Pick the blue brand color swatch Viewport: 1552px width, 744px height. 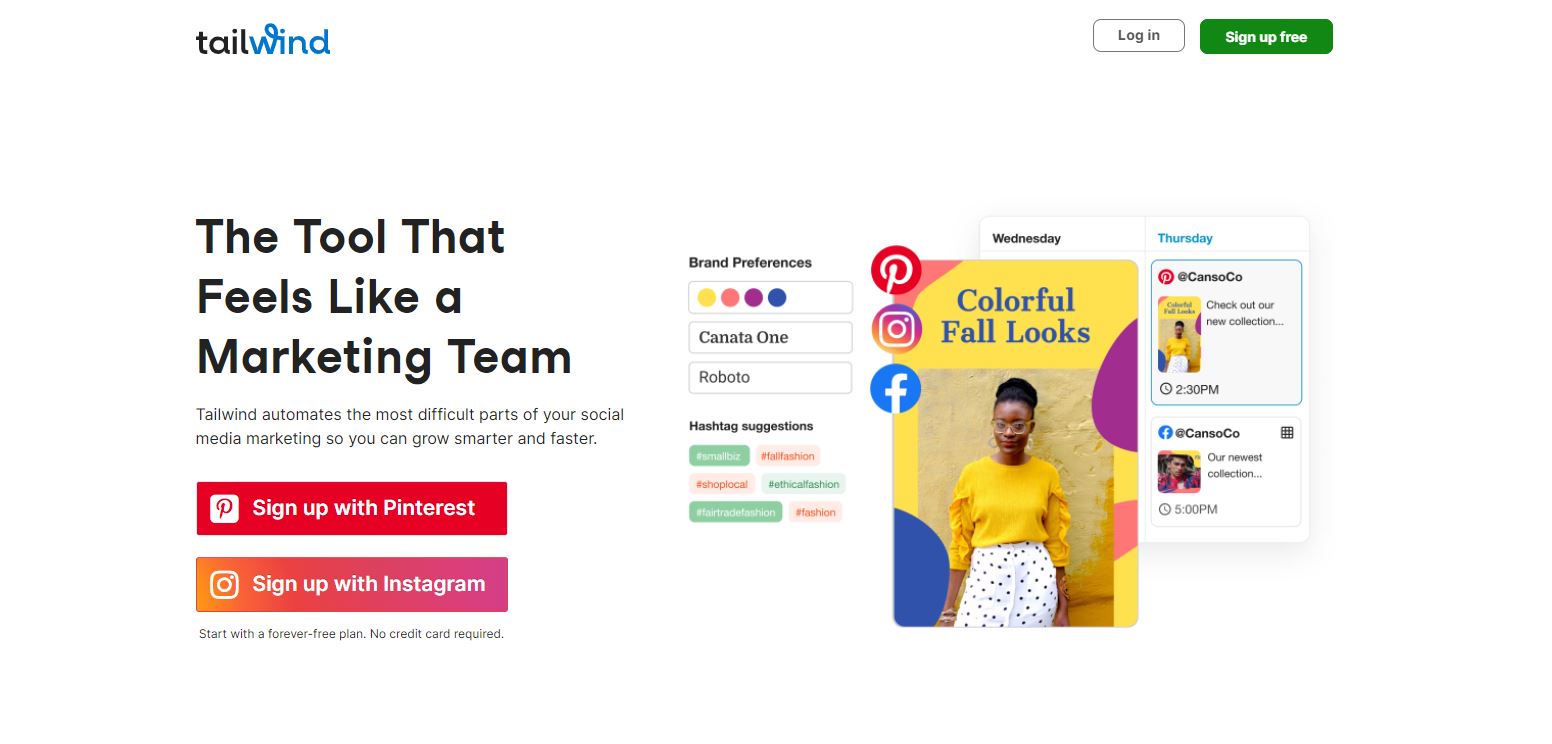[x=777, y=297]
